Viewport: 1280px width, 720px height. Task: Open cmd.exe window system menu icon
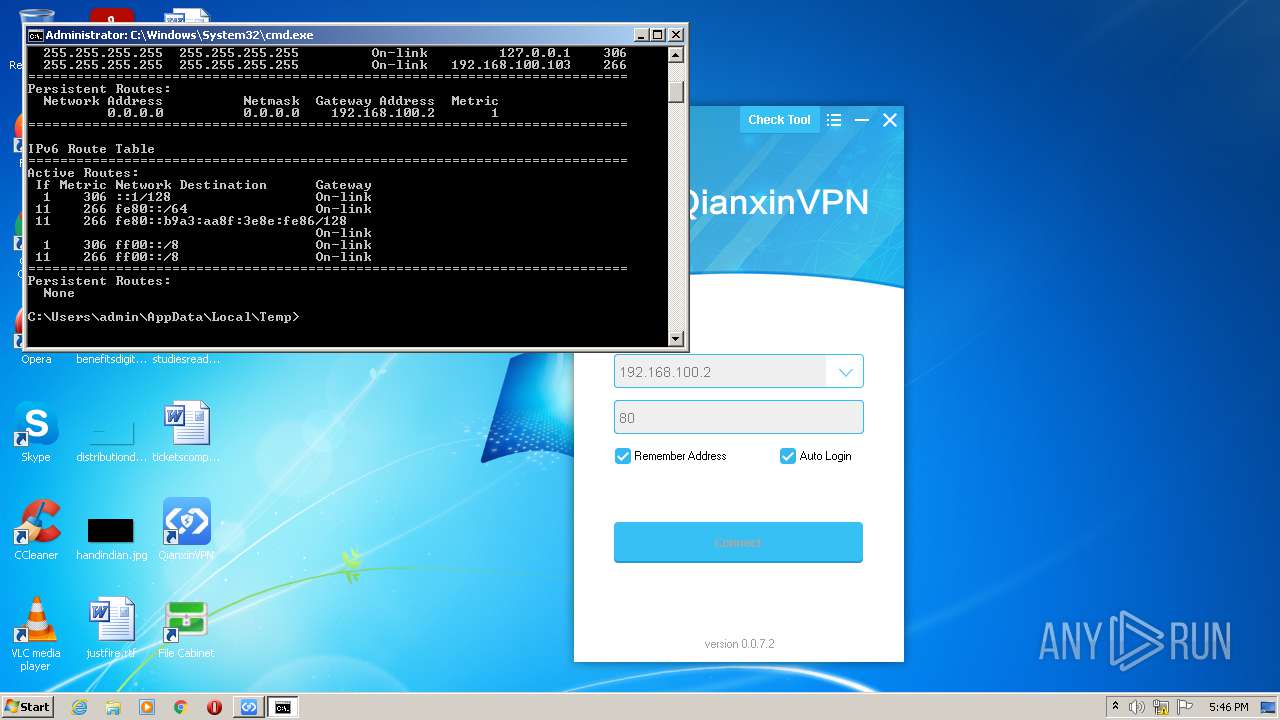(x=35, y=35)
